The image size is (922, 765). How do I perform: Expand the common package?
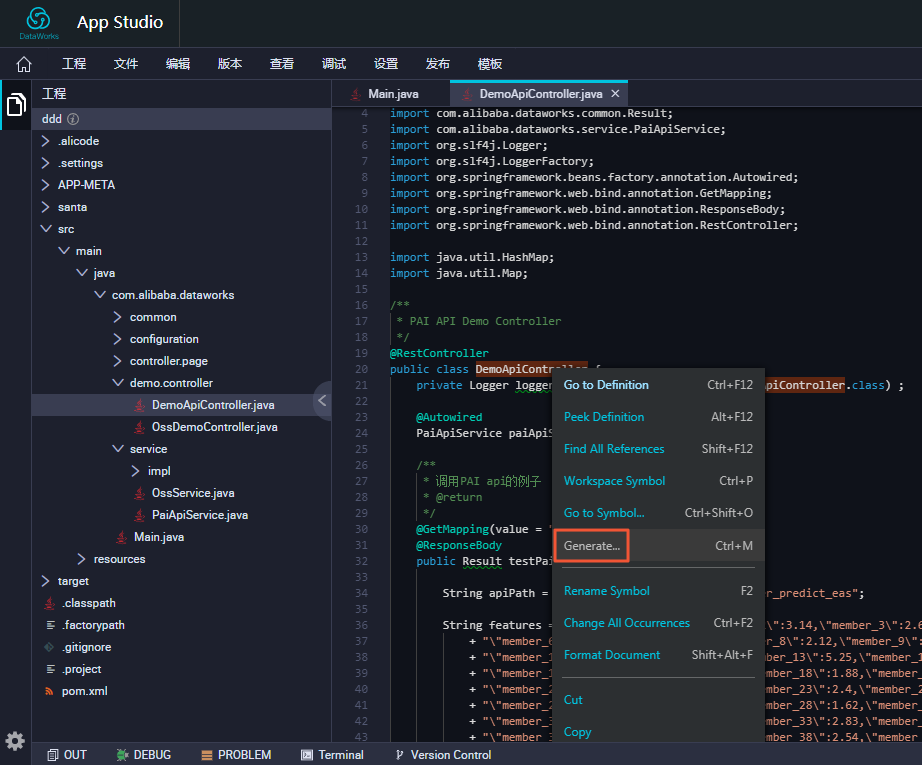click(117, 317)
